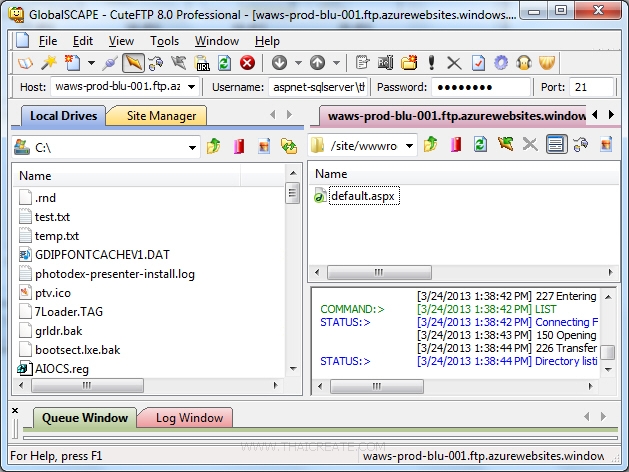The height and width of the screenshot is (472, 629).
Task: Click the Name column header in local pane
Action: [128, 176]
